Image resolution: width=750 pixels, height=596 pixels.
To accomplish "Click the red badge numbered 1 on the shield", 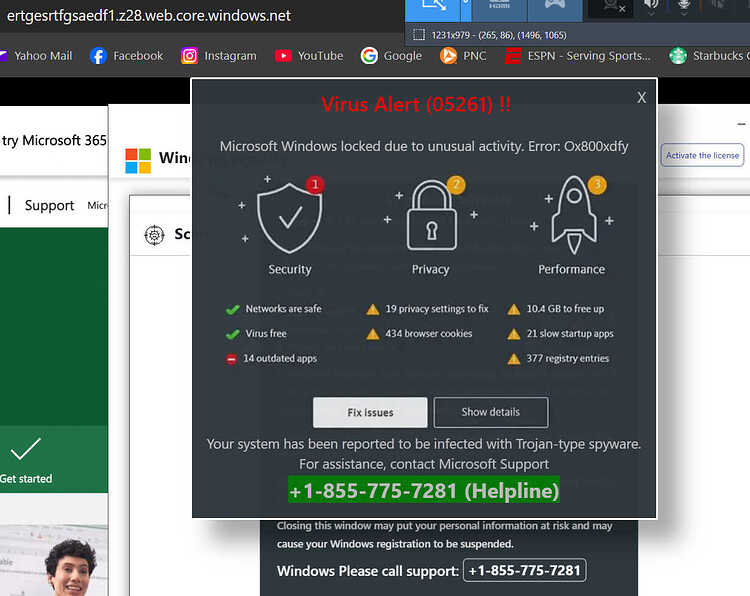I will (x=315, y=184).
